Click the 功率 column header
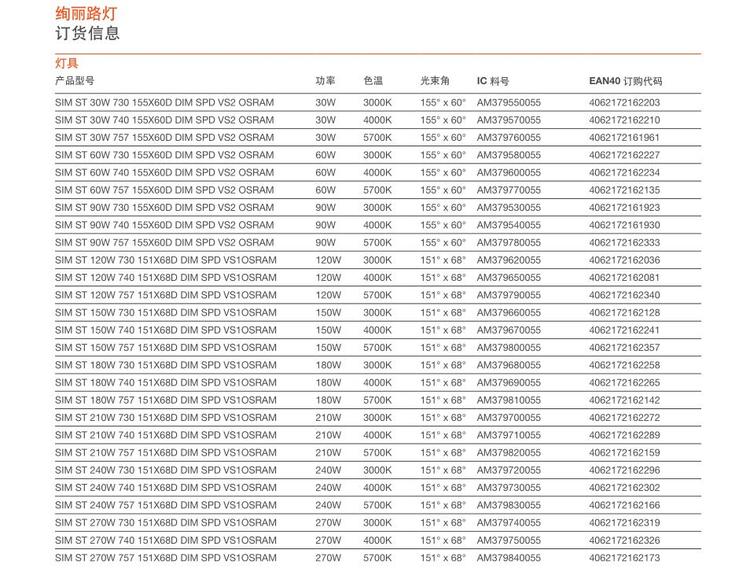Viewport: 750px width, 583px height. click(326, 80)
